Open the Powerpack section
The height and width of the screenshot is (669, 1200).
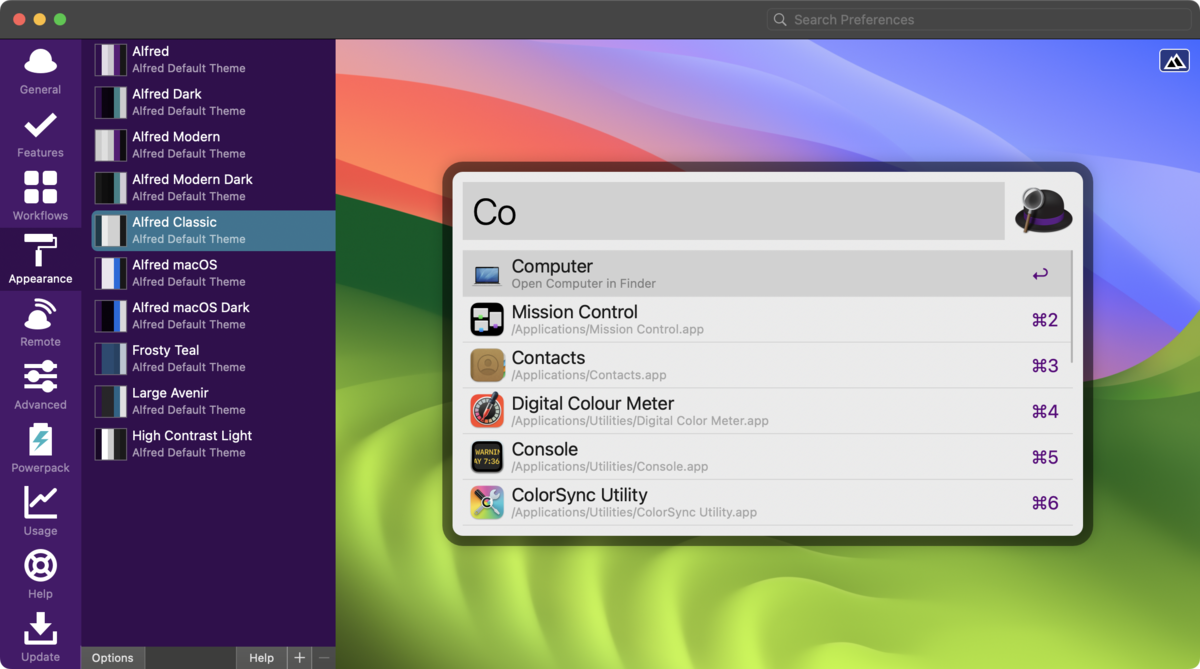pyautogui.click(x=40, y=449)
